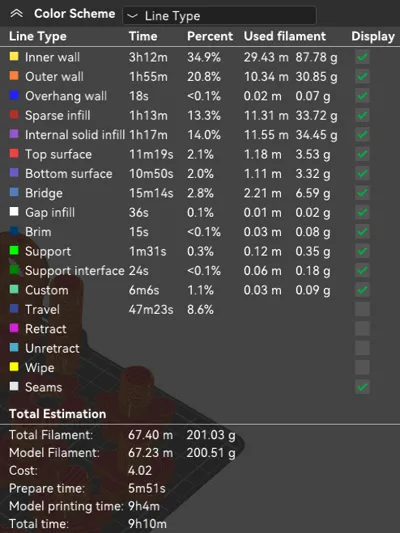Click the purple Internal solid infill swatch
Image resolution: width=400 pixels, height=533 pixels.
click(14, 134)
